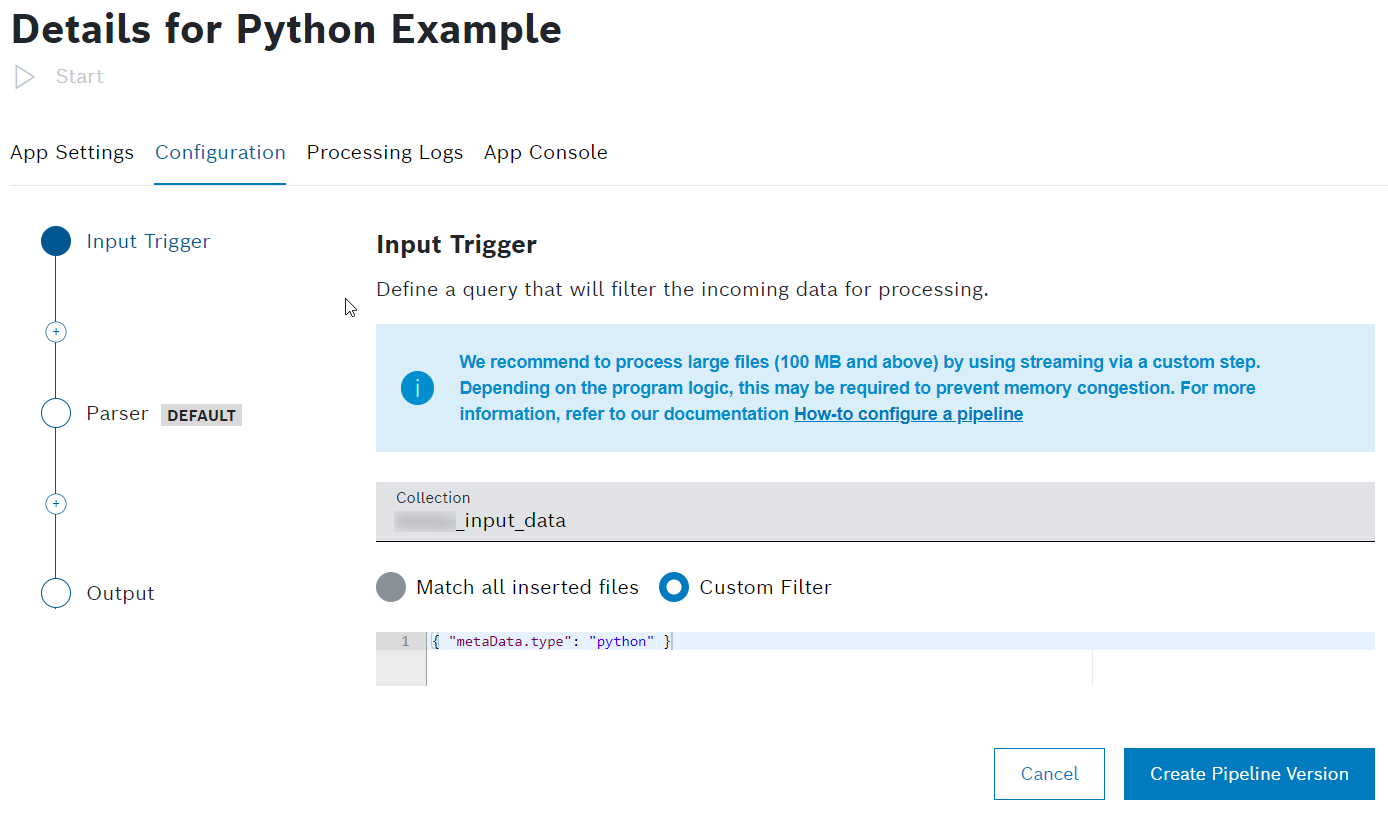The image size is (1388, 814).
Task: Open the Processing Logs tab
Action: (385, 153)
